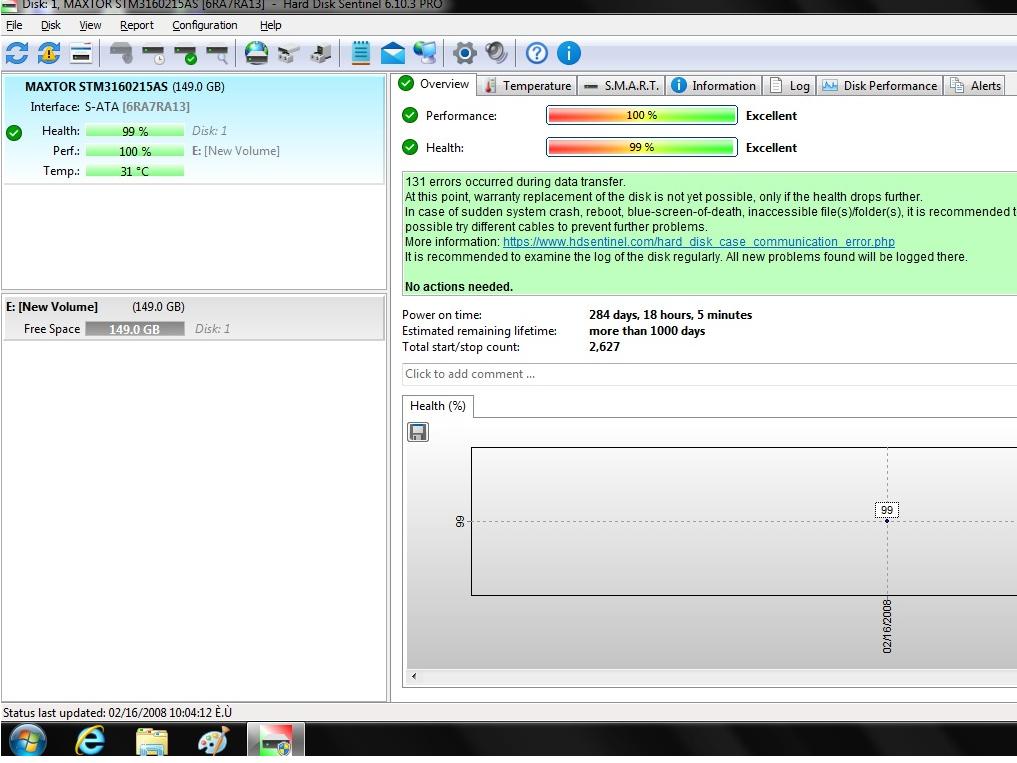Screen dimensions: 1017x763
Task: Click the disk with magnifier icon
Action: tap(217, 53)
